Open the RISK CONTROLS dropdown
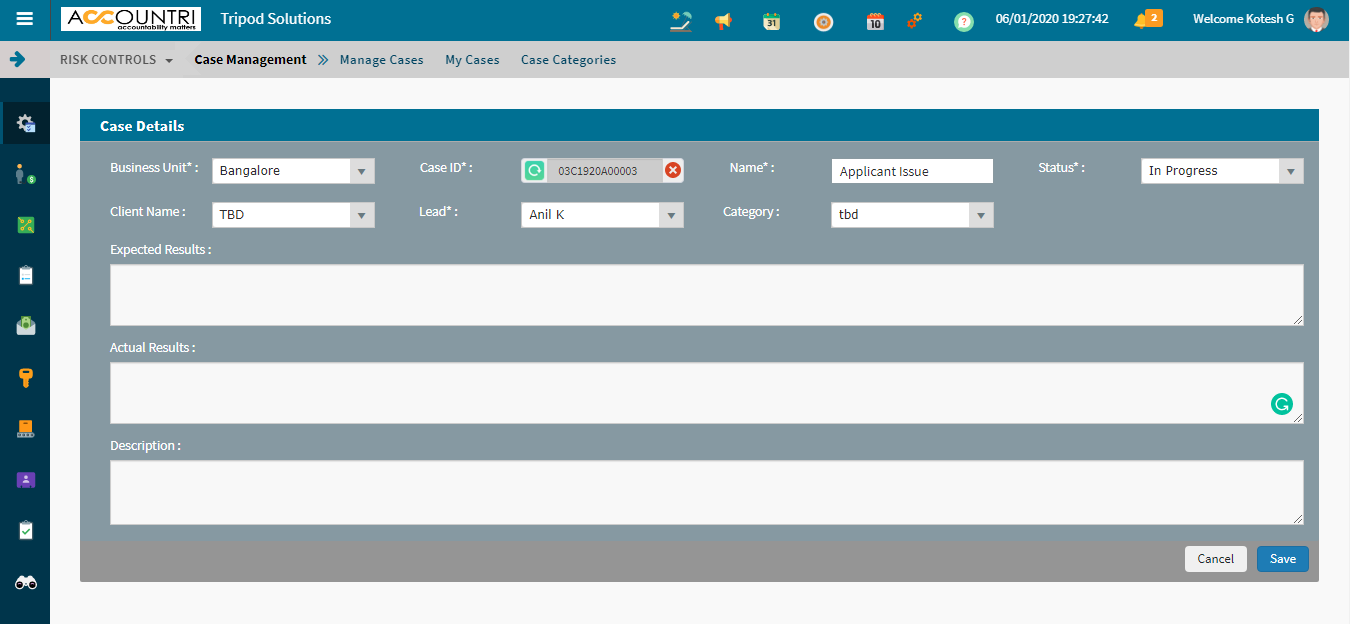 pyautogui.click(x=116, y=60)
